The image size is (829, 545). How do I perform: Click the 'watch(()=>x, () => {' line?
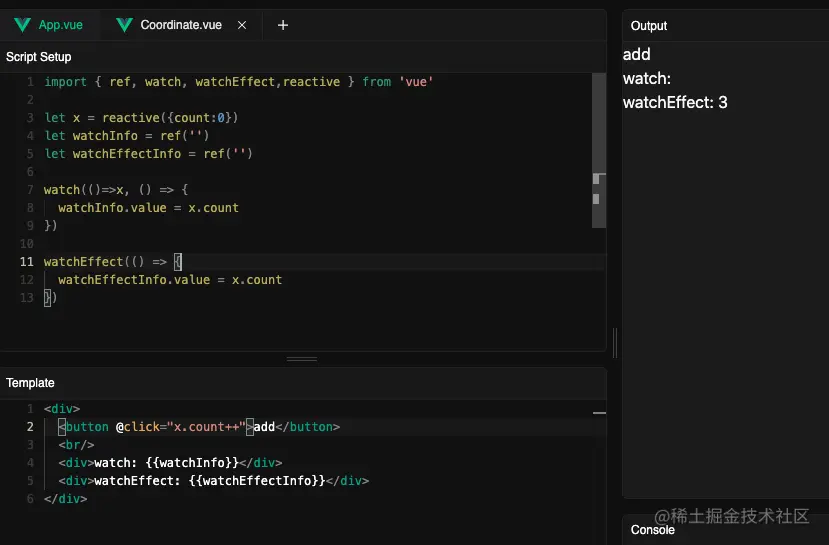[x=116, y=190]
